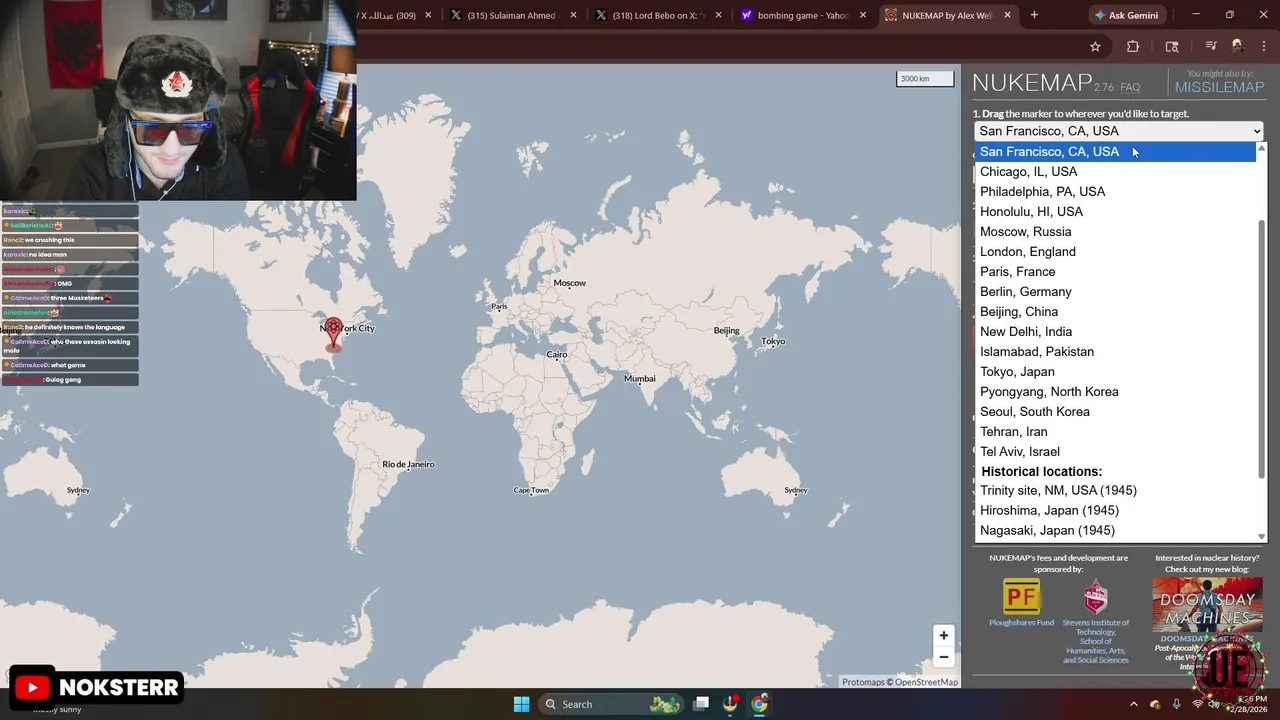Switch to the (309) X tab
Viewport: 1280px width, 720px height.
click(x=398, y=15)
